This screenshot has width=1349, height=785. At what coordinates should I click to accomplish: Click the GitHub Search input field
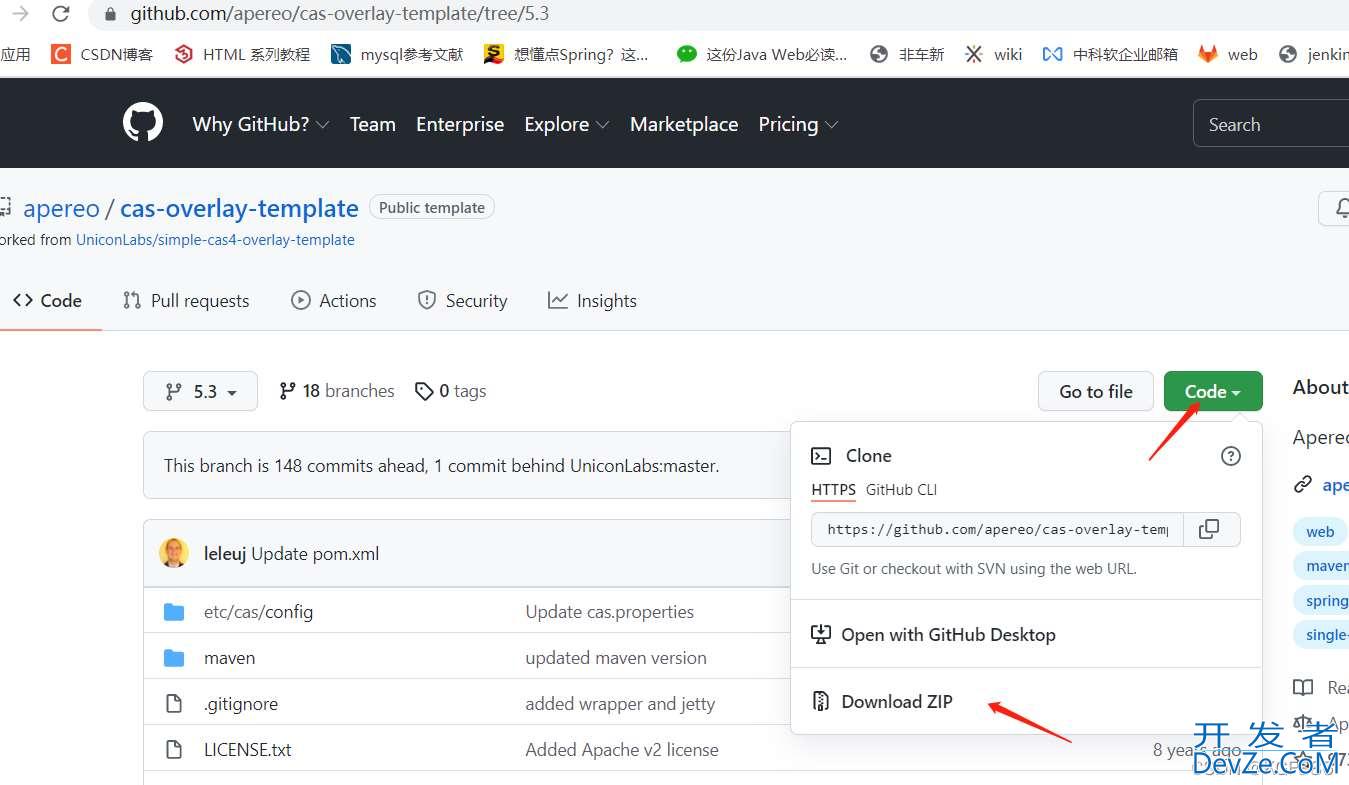[1270, 124]
